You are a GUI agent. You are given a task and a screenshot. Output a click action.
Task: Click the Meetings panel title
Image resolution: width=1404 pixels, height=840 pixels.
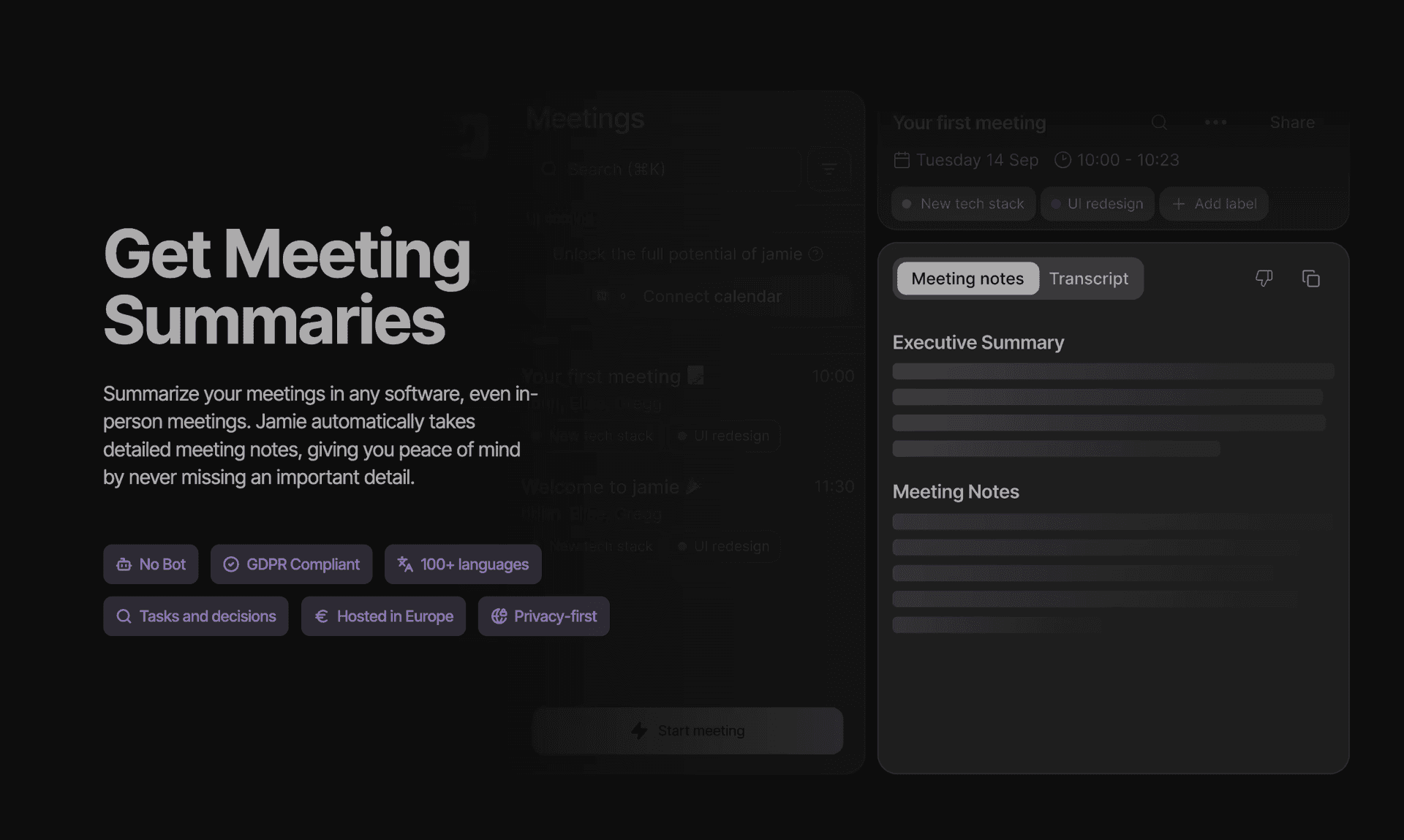pos(585,118)
